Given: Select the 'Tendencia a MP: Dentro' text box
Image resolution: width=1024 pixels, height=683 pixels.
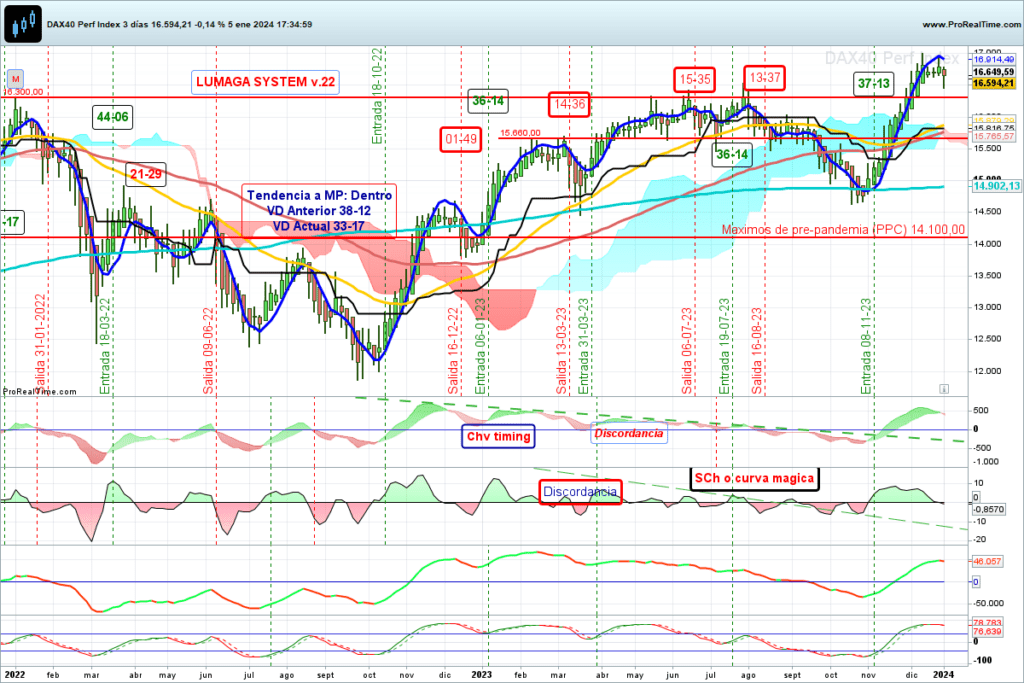Looking at the screenshot, I should (x=319, y=210).
